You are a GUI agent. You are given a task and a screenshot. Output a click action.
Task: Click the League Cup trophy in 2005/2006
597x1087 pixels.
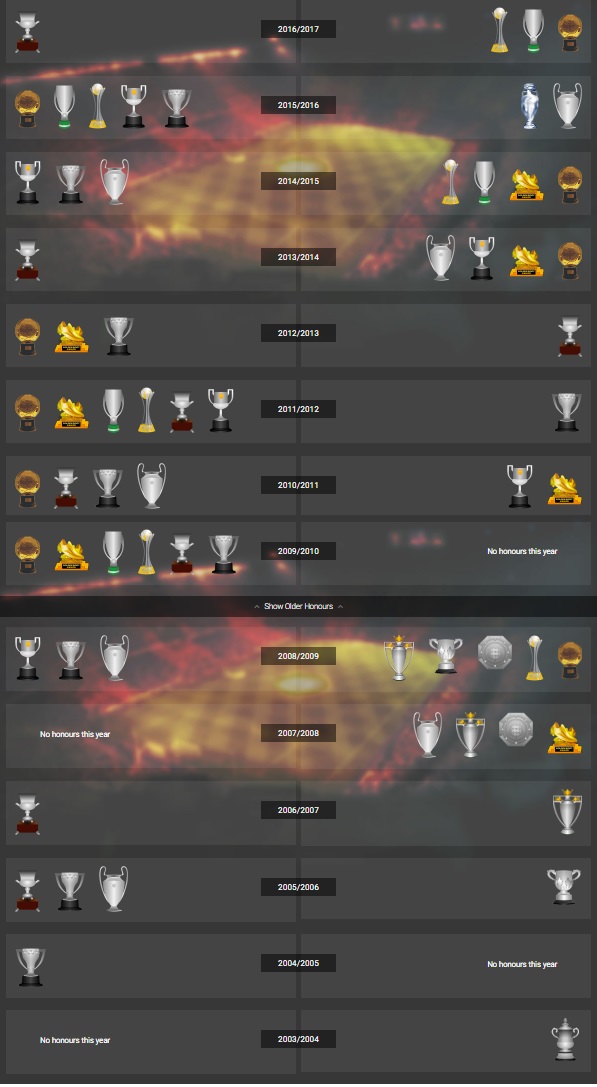pyautogui.click(x=564, y=886)
